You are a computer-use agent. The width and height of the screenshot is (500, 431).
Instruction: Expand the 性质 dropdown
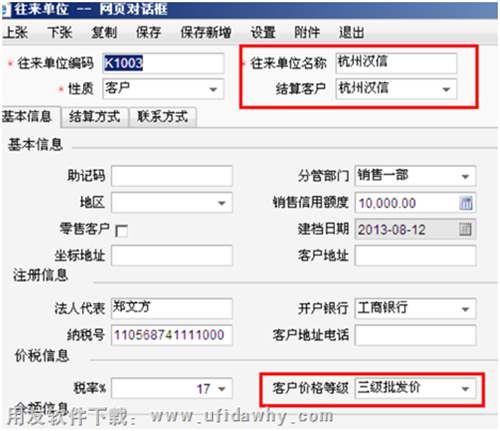pos(213,89)
